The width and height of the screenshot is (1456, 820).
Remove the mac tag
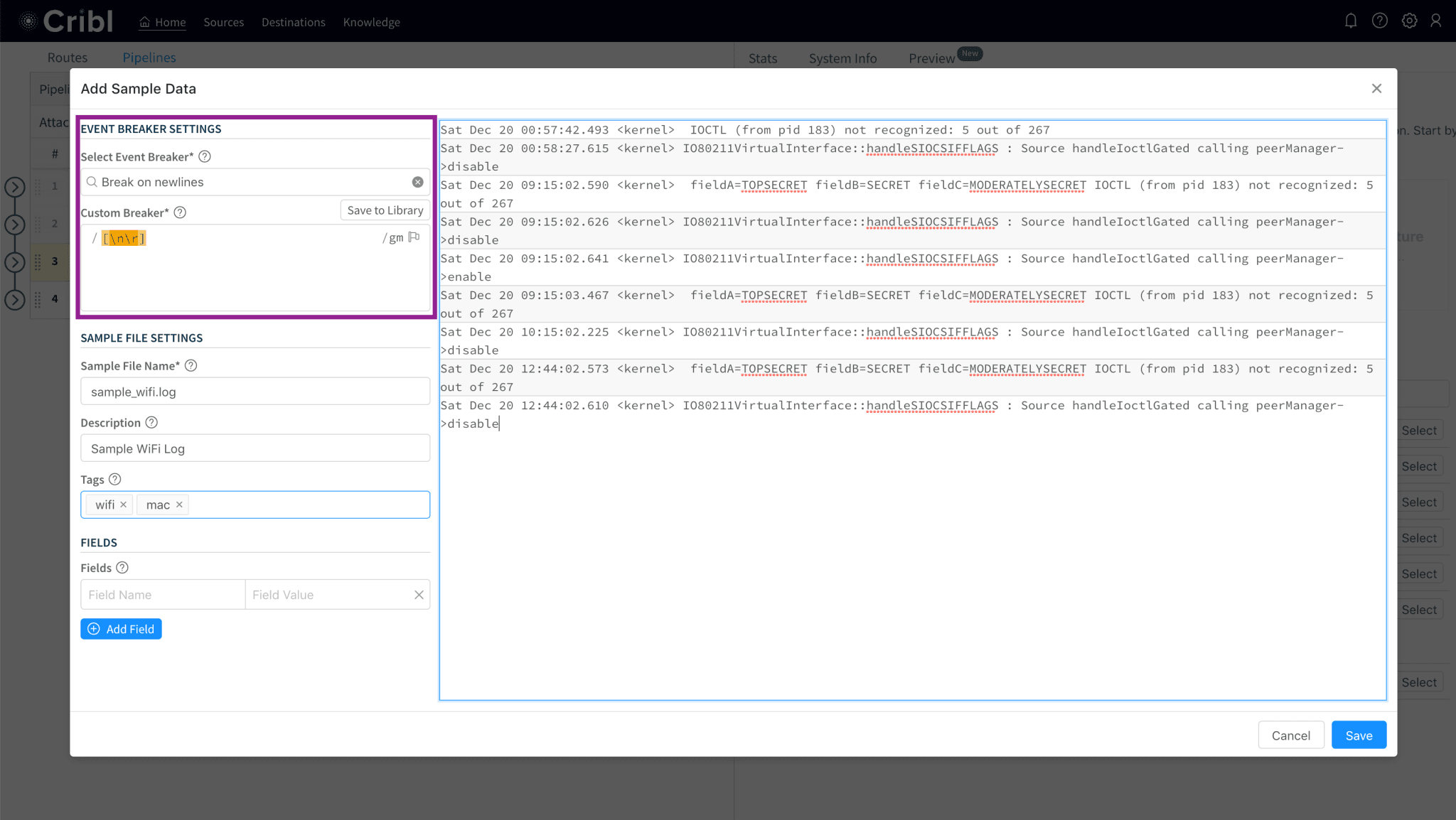[x=179, y=505]
